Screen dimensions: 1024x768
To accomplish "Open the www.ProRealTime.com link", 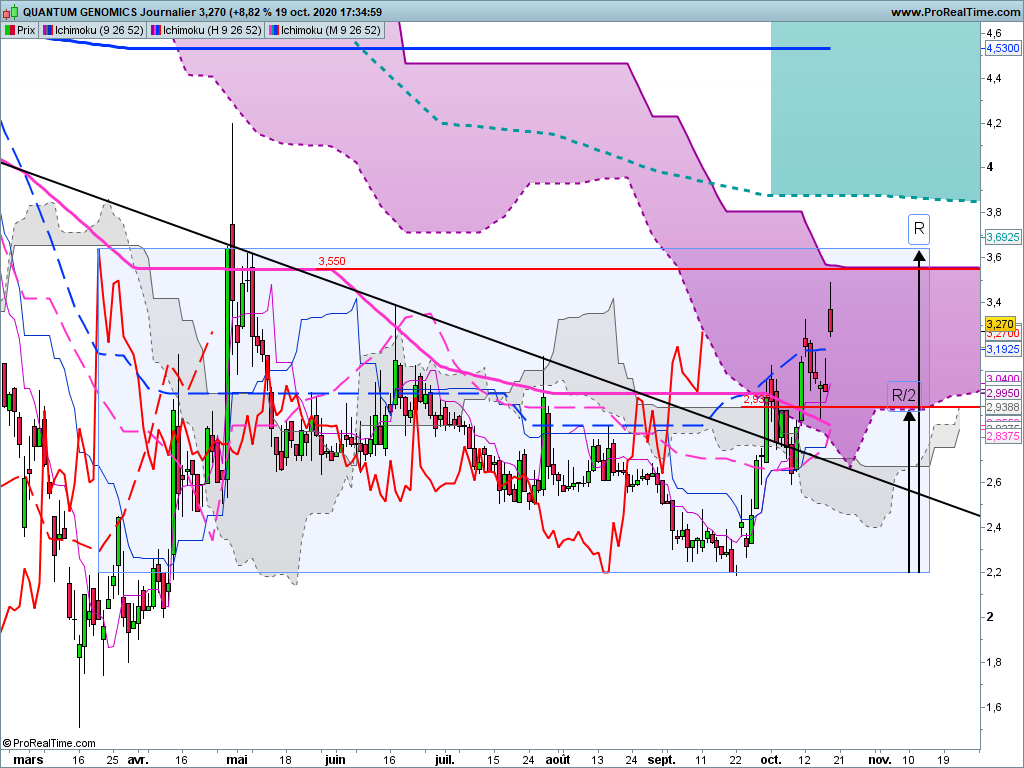I will coord(955,12).
